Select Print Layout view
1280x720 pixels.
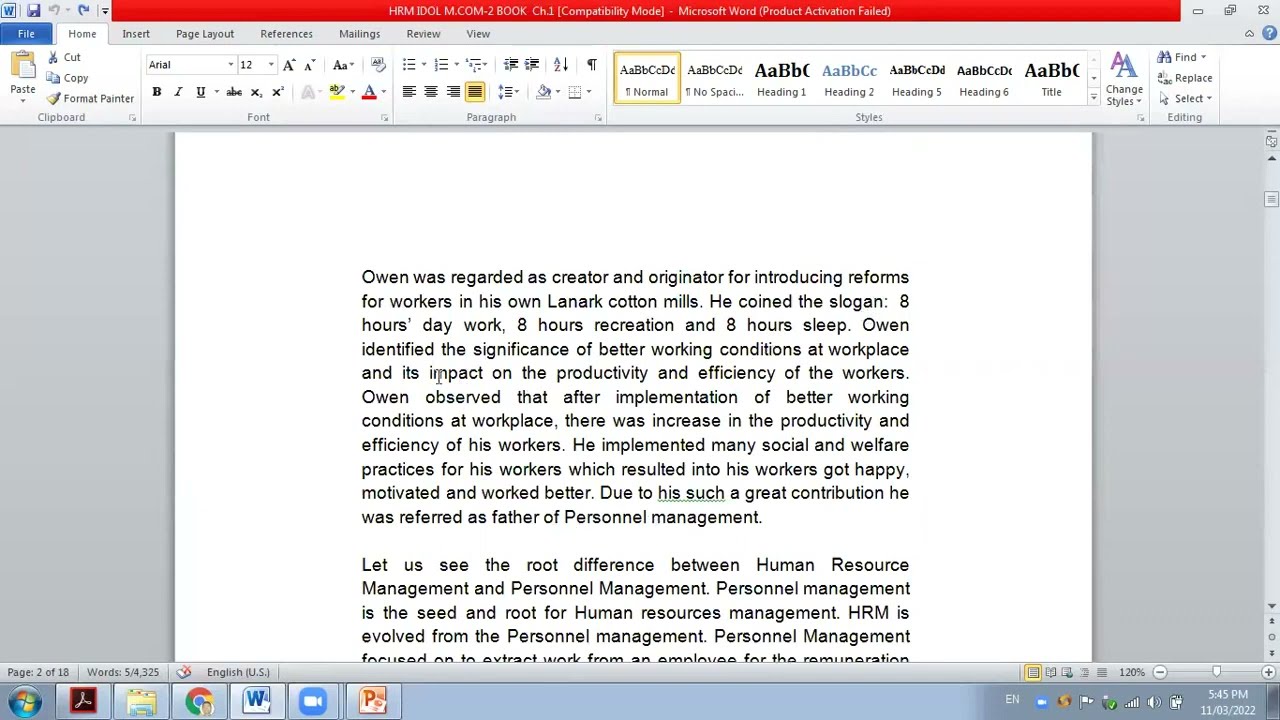coord(1033,673)
